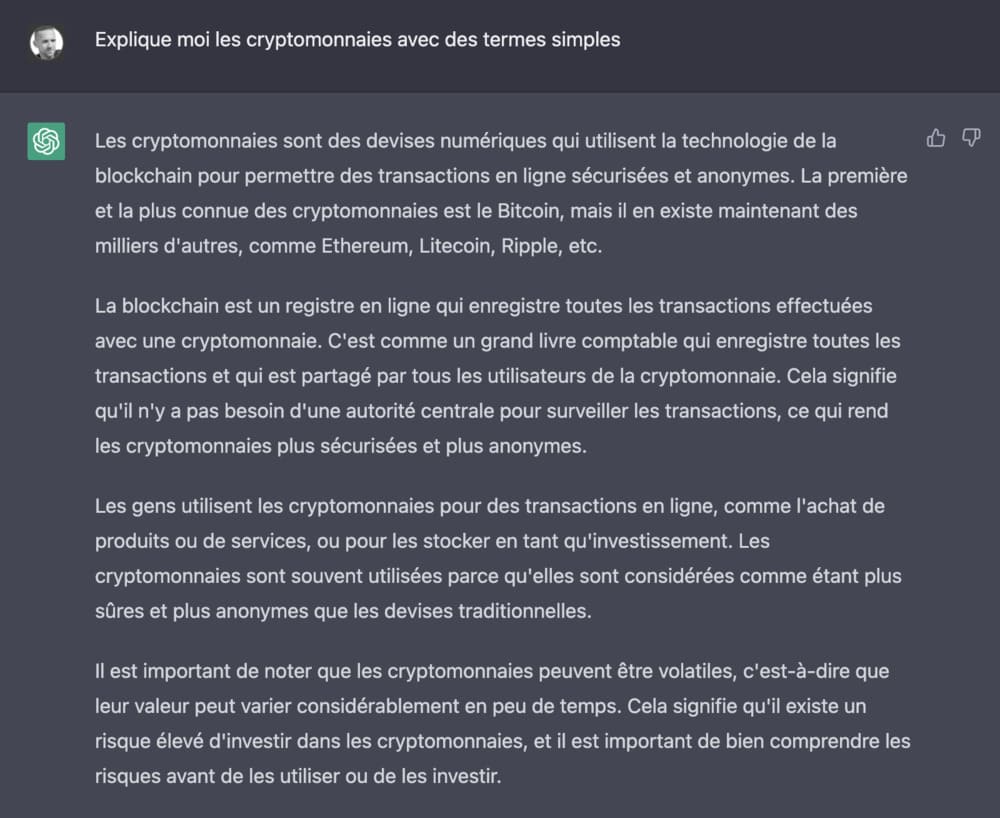Give negative feedback with thumbs down
1000x818 pixels.
pyautogui.click(x=971, y=138)
